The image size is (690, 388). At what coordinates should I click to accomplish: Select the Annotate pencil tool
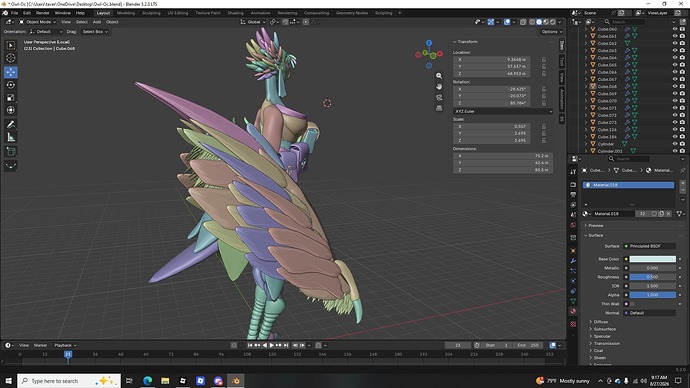(11, 125)
